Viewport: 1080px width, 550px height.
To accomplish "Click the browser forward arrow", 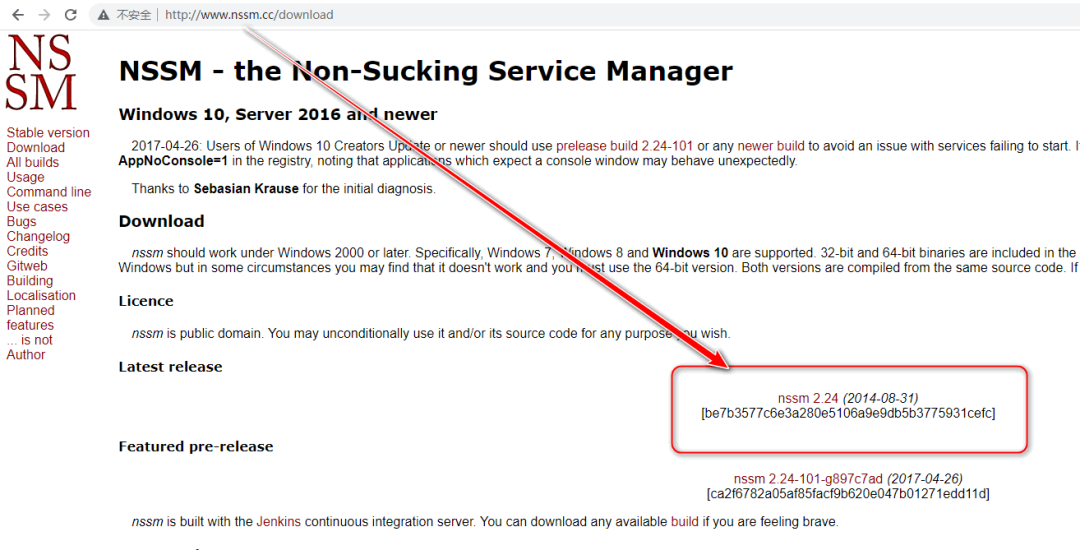I will pyautogui.click(x=44, y=15).
